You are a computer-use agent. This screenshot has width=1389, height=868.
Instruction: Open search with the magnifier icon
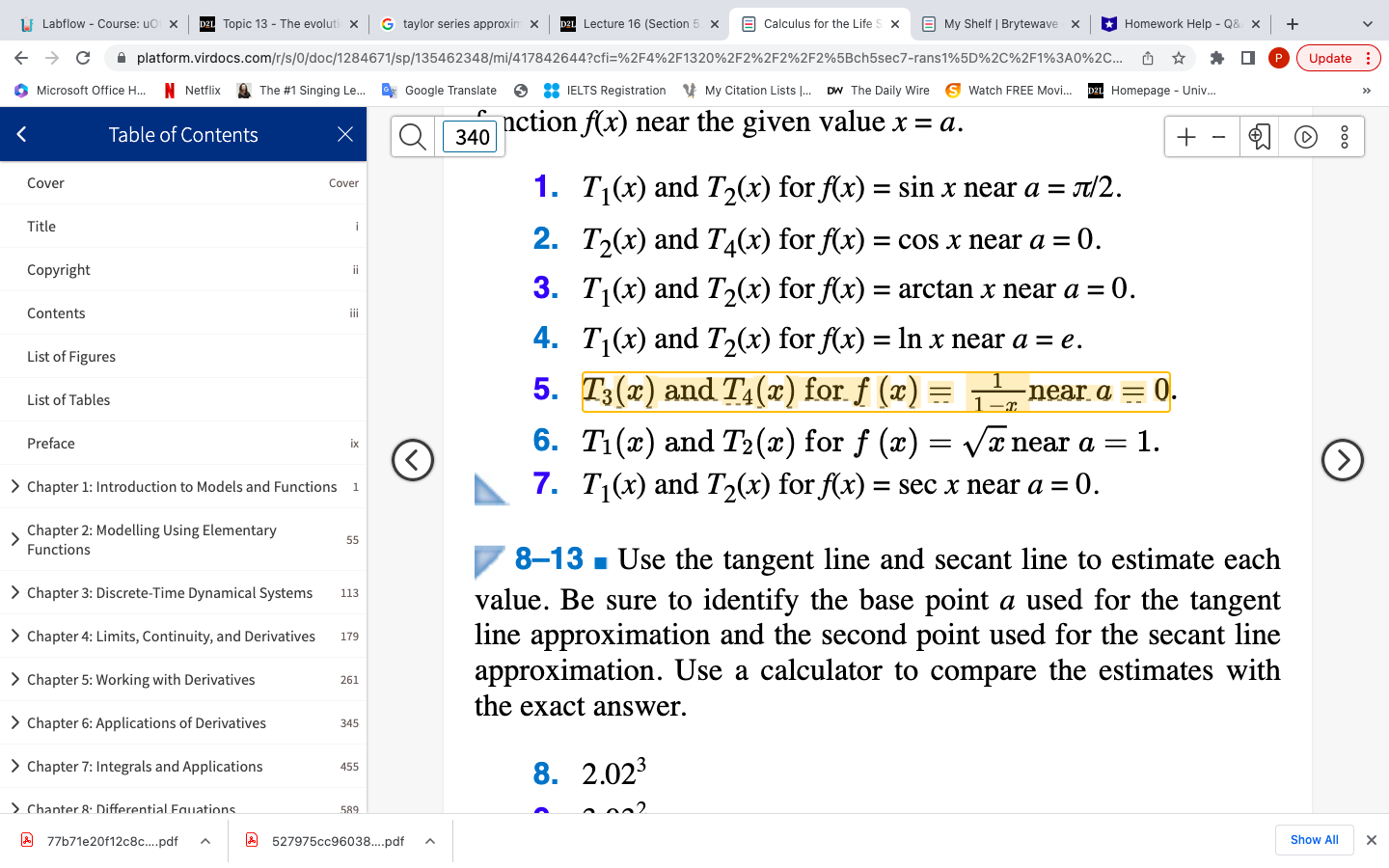(412, 136)
